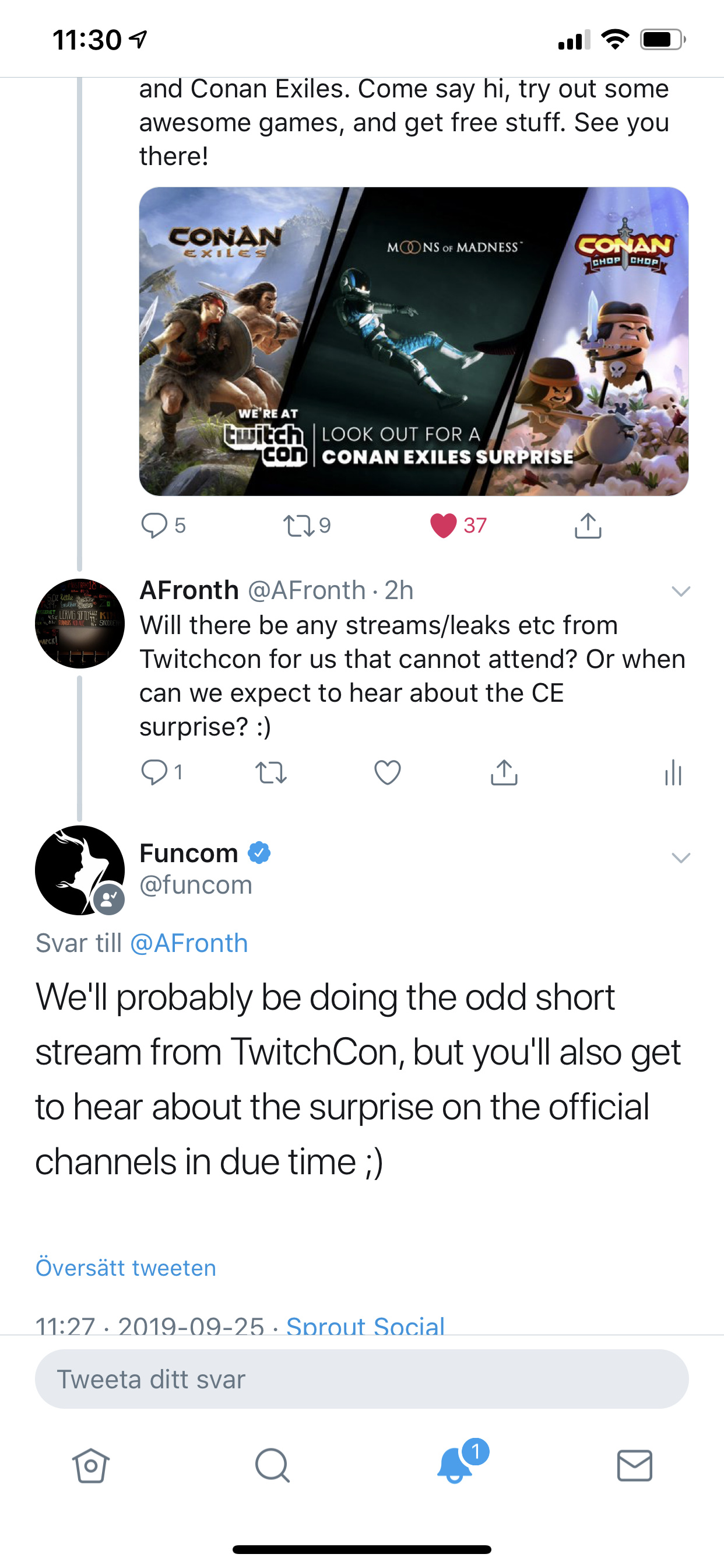Tap the 'Tweeta ditt svar' reply field
The image size is (724, 1568).
(362, 1378)
